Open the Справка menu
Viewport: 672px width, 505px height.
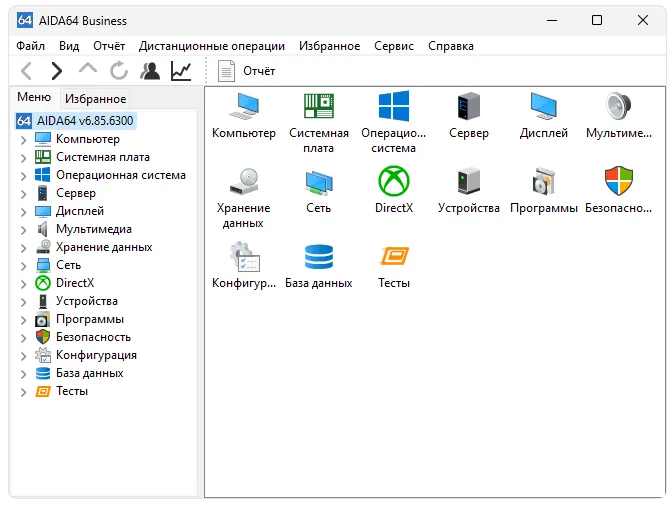pyautogui.click(x=451, y=46)
